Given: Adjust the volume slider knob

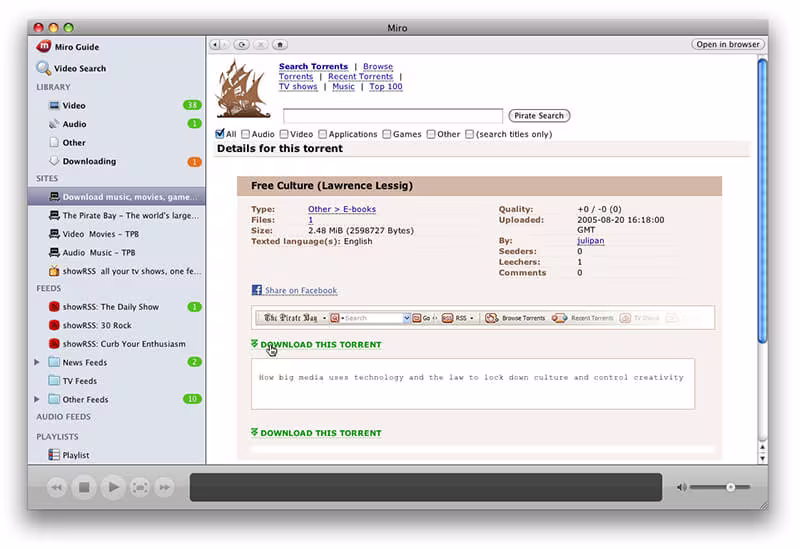Looking at the screenshot, I should [731, 487].
